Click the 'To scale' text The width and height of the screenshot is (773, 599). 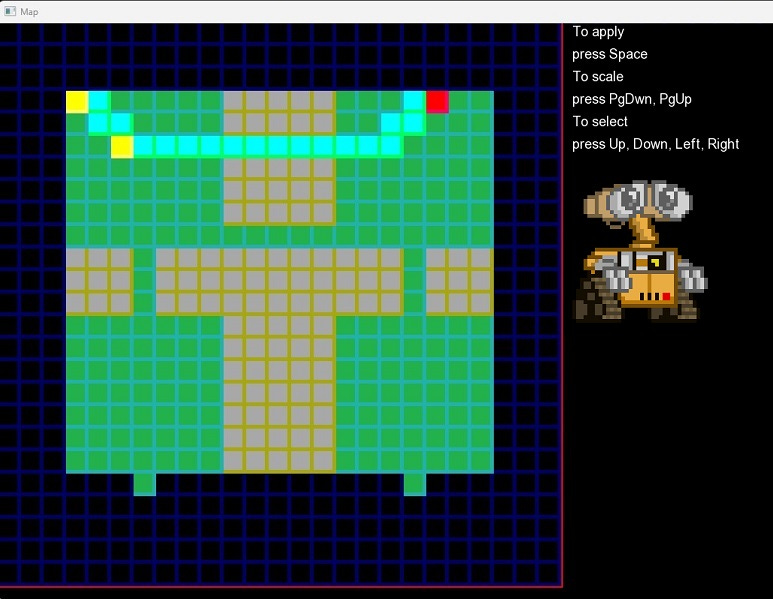pyautogui.click(x=597, y=76)
